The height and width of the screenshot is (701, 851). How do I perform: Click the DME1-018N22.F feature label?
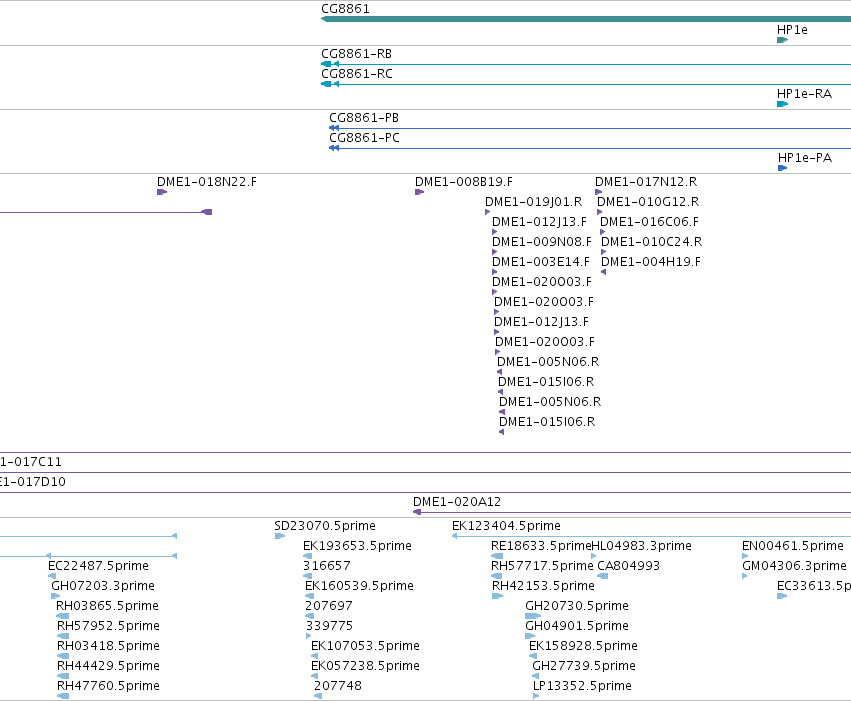(207, 182)
